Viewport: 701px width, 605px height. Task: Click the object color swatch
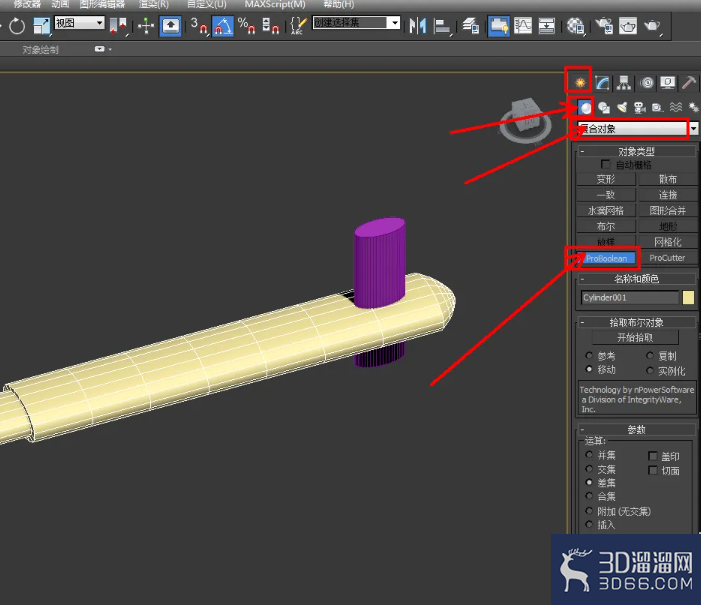[688, 297]
